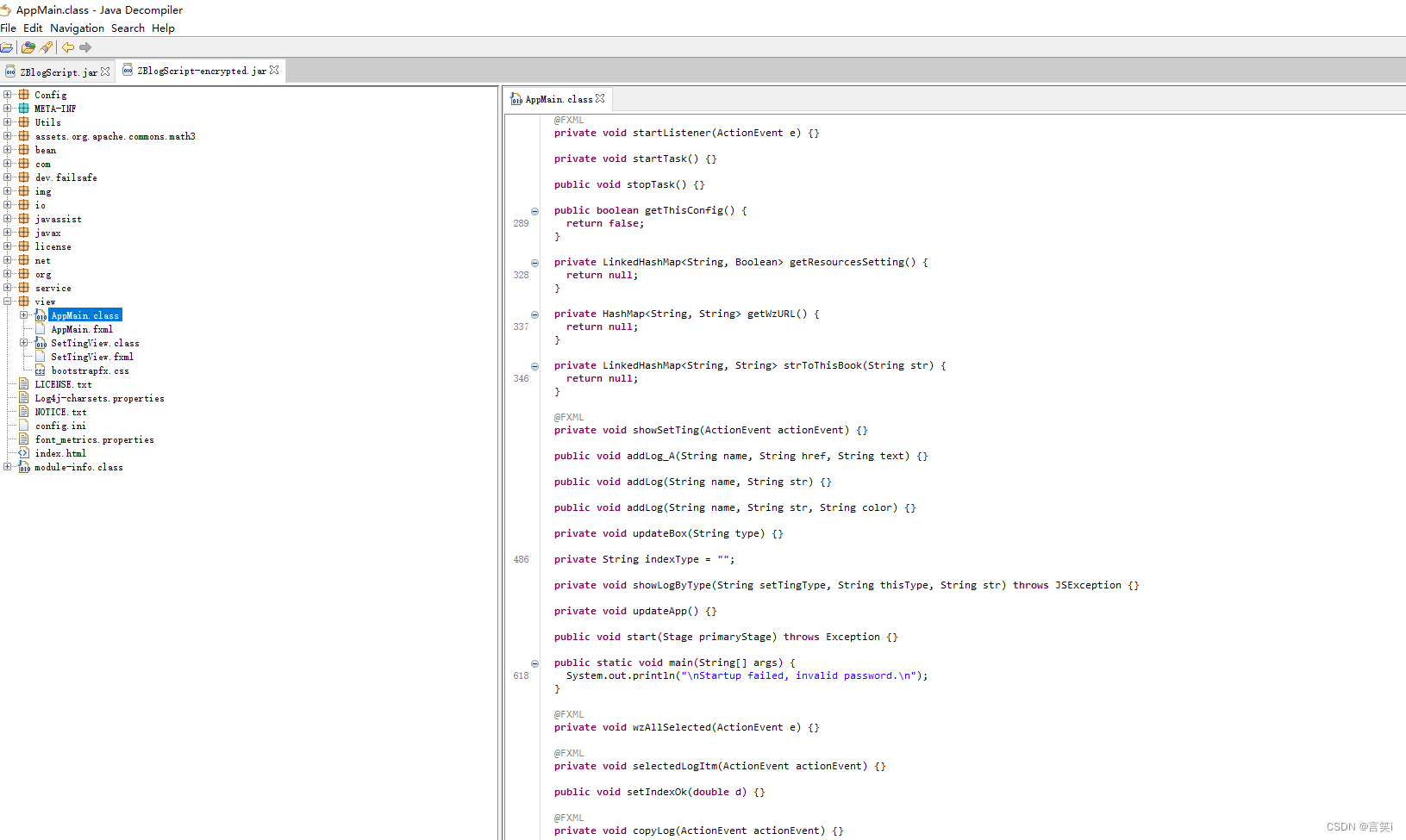Fold the main(String[] args) method block

tap(534, 663)
